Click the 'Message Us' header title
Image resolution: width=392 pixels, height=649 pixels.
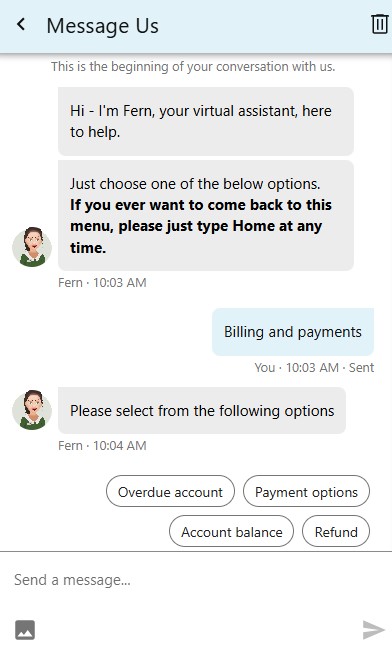click(103, 26)
